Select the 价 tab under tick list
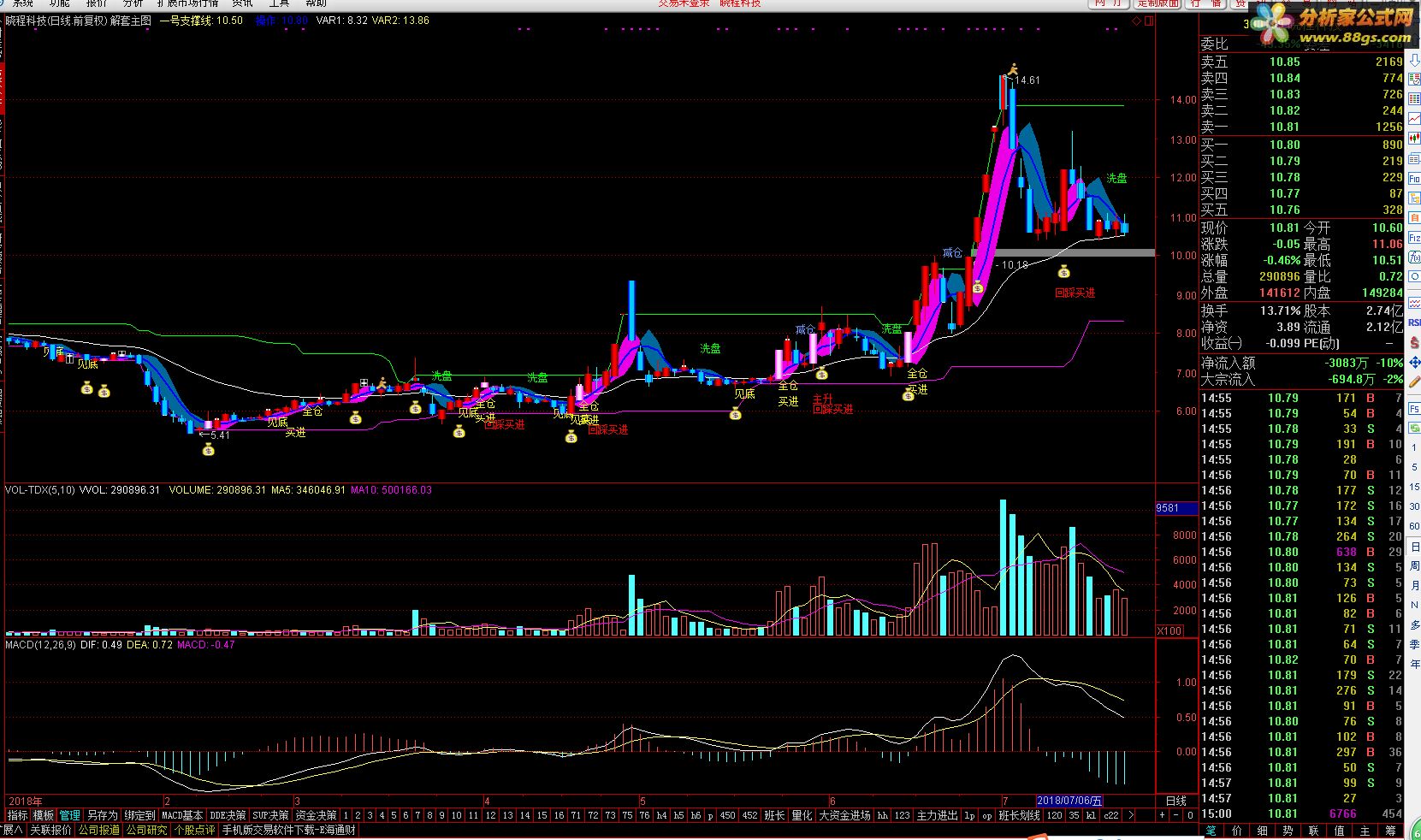1421x840 pixels. click(1237, 831)
